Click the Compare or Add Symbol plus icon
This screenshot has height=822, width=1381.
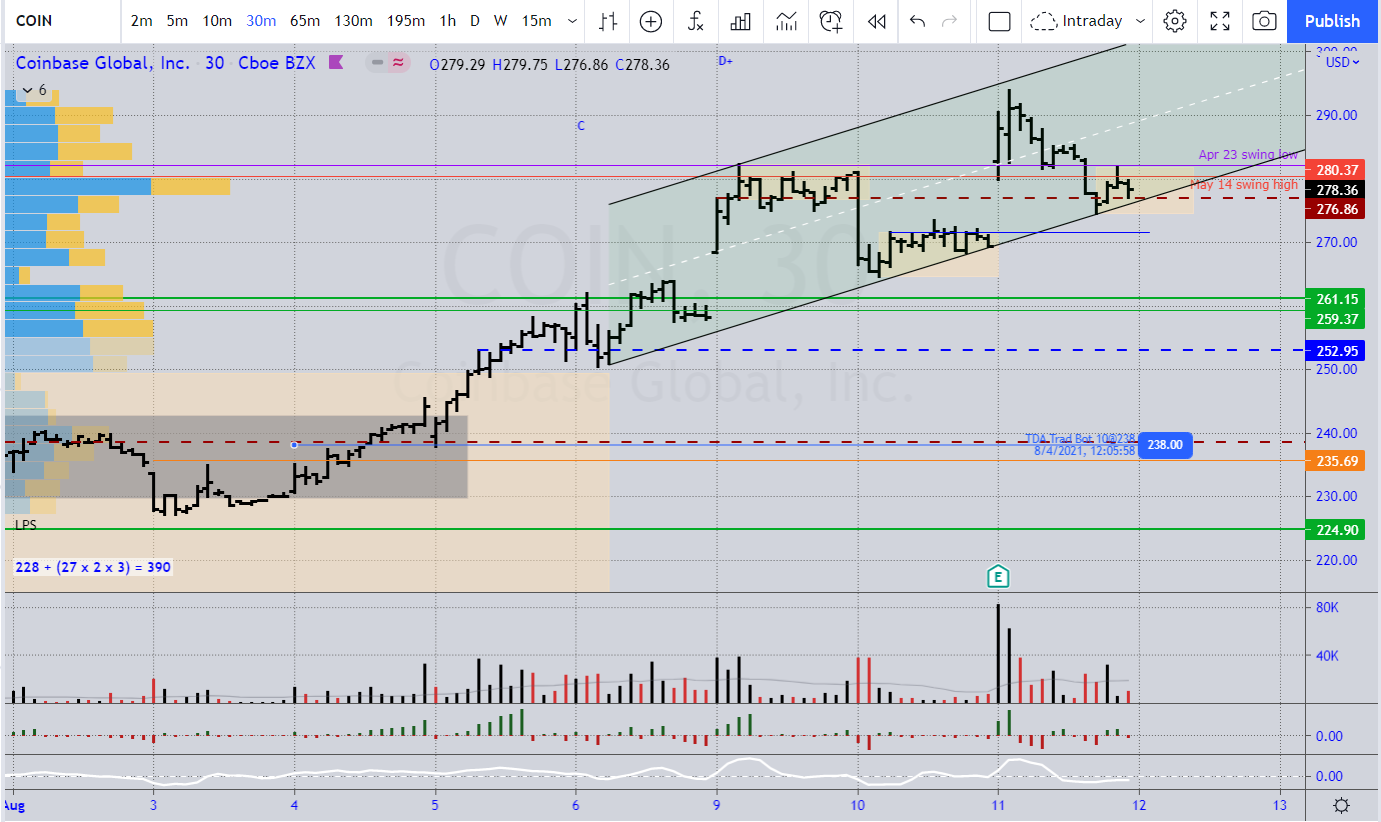click(x=651, y=21)
